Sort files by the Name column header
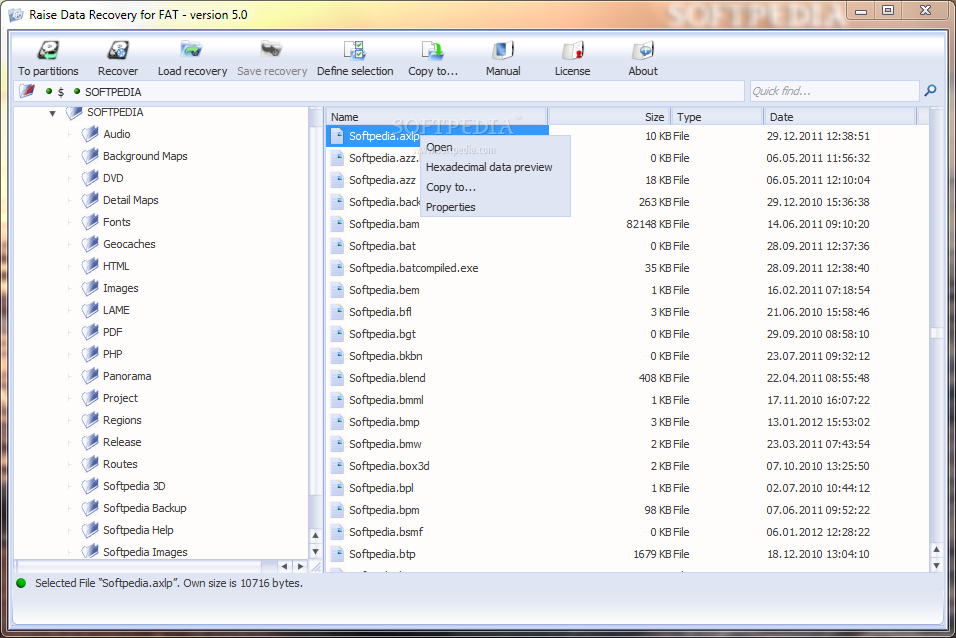The image size is (956, 638). point(437,116)
